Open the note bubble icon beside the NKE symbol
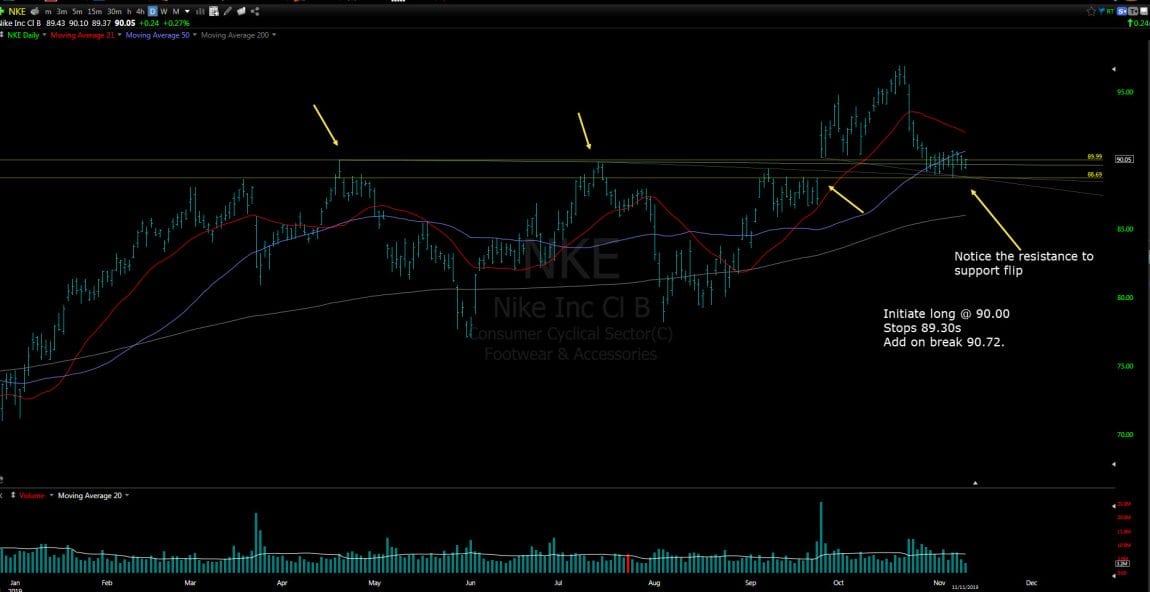1150x592 pixels. 36,12
